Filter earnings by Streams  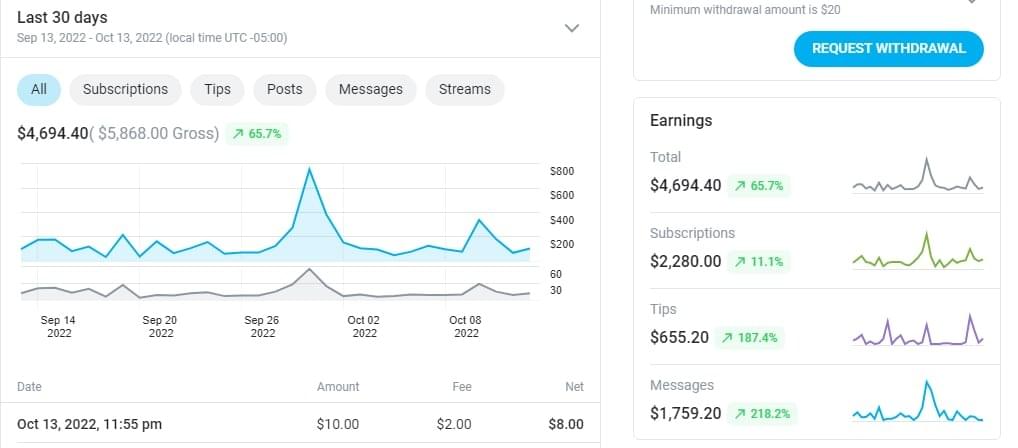click(x=464, y=89)
